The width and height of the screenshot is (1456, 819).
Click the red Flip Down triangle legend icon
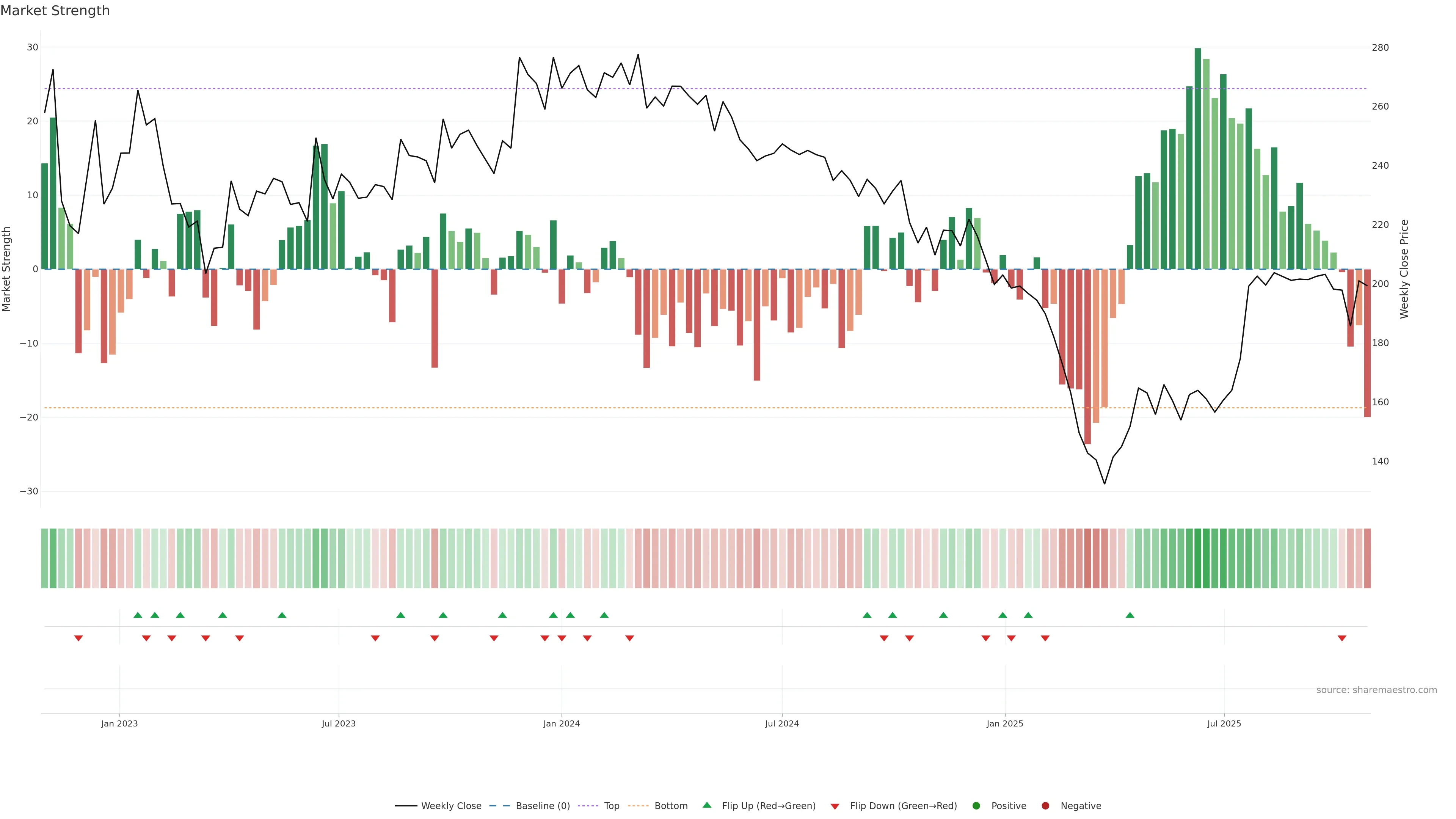835,806
